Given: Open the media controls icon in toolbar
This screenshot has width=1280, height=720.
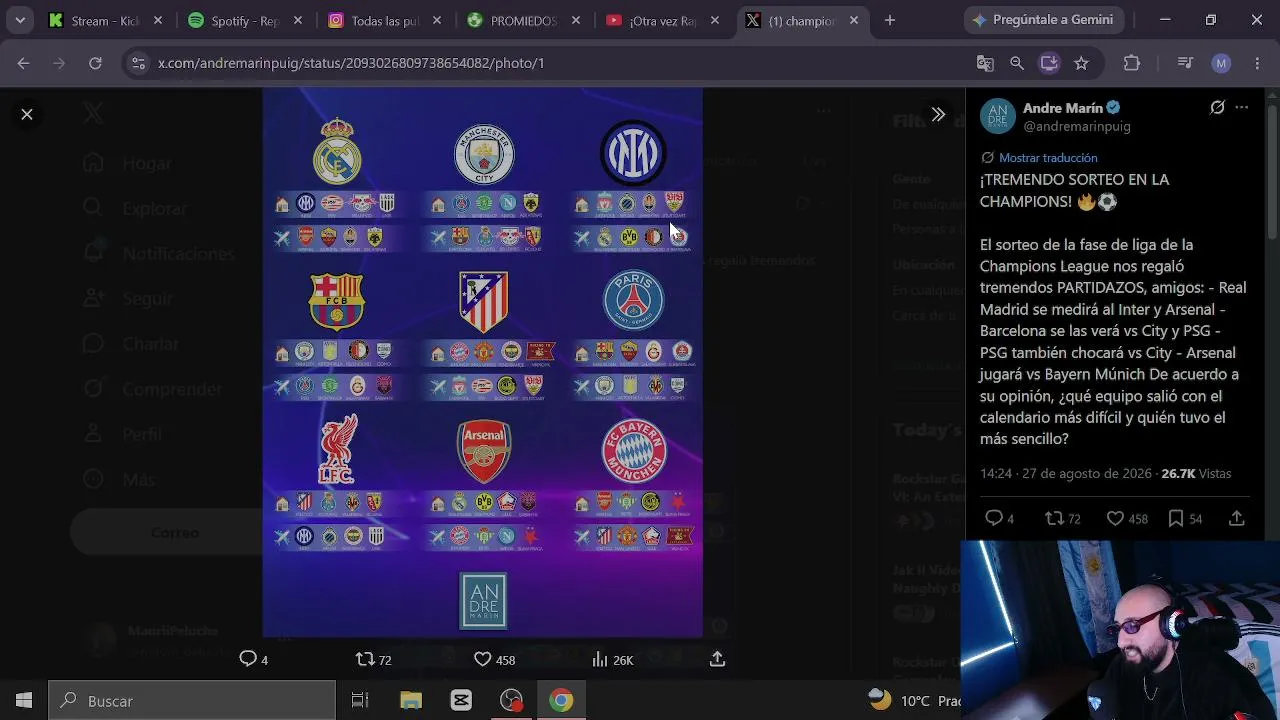Looking at the screenshot, I should (1186, 63).
